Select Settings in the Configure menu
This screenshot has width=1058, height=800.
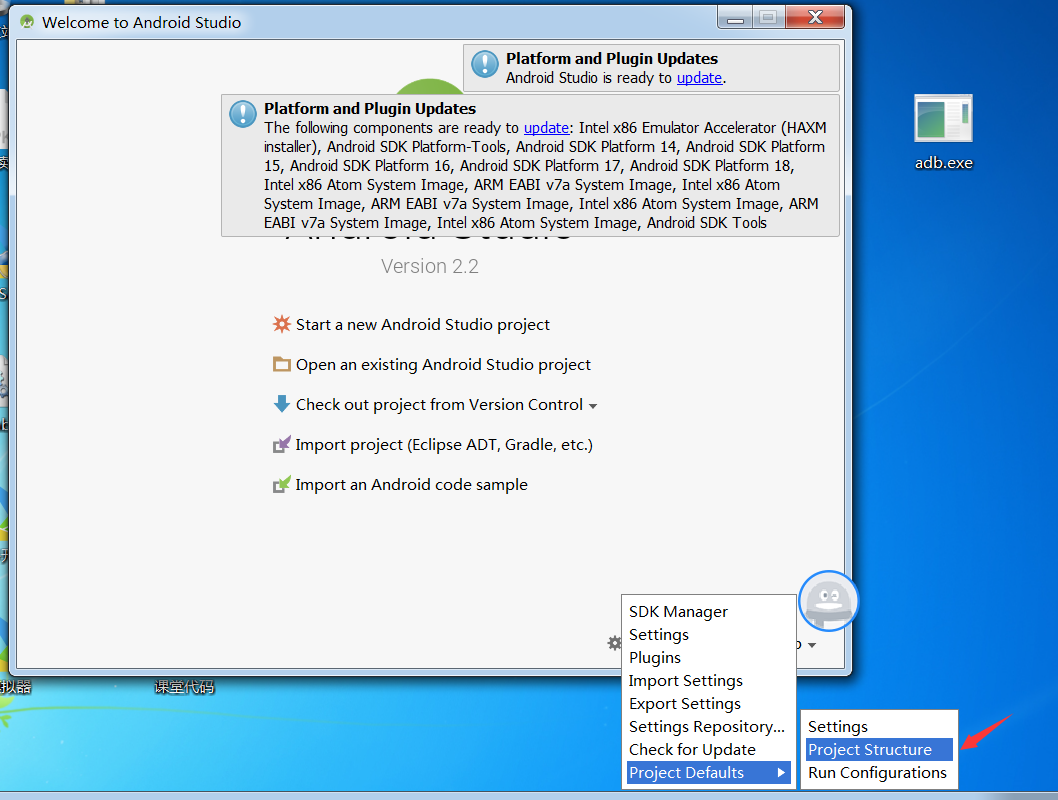point(708,635)
